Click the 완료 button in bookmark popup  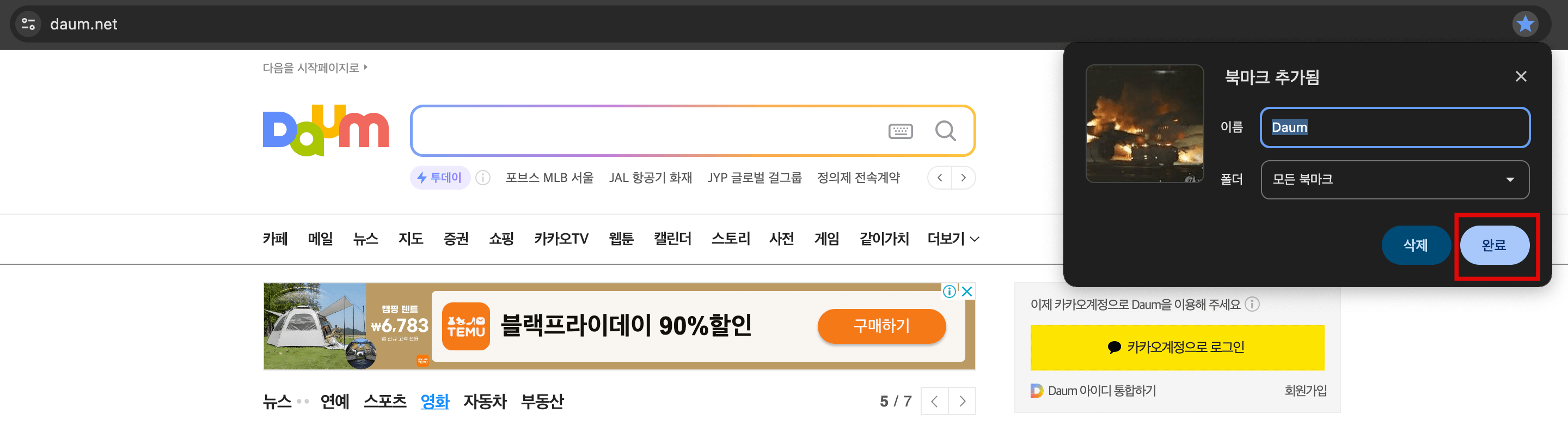click(1494, 245)
